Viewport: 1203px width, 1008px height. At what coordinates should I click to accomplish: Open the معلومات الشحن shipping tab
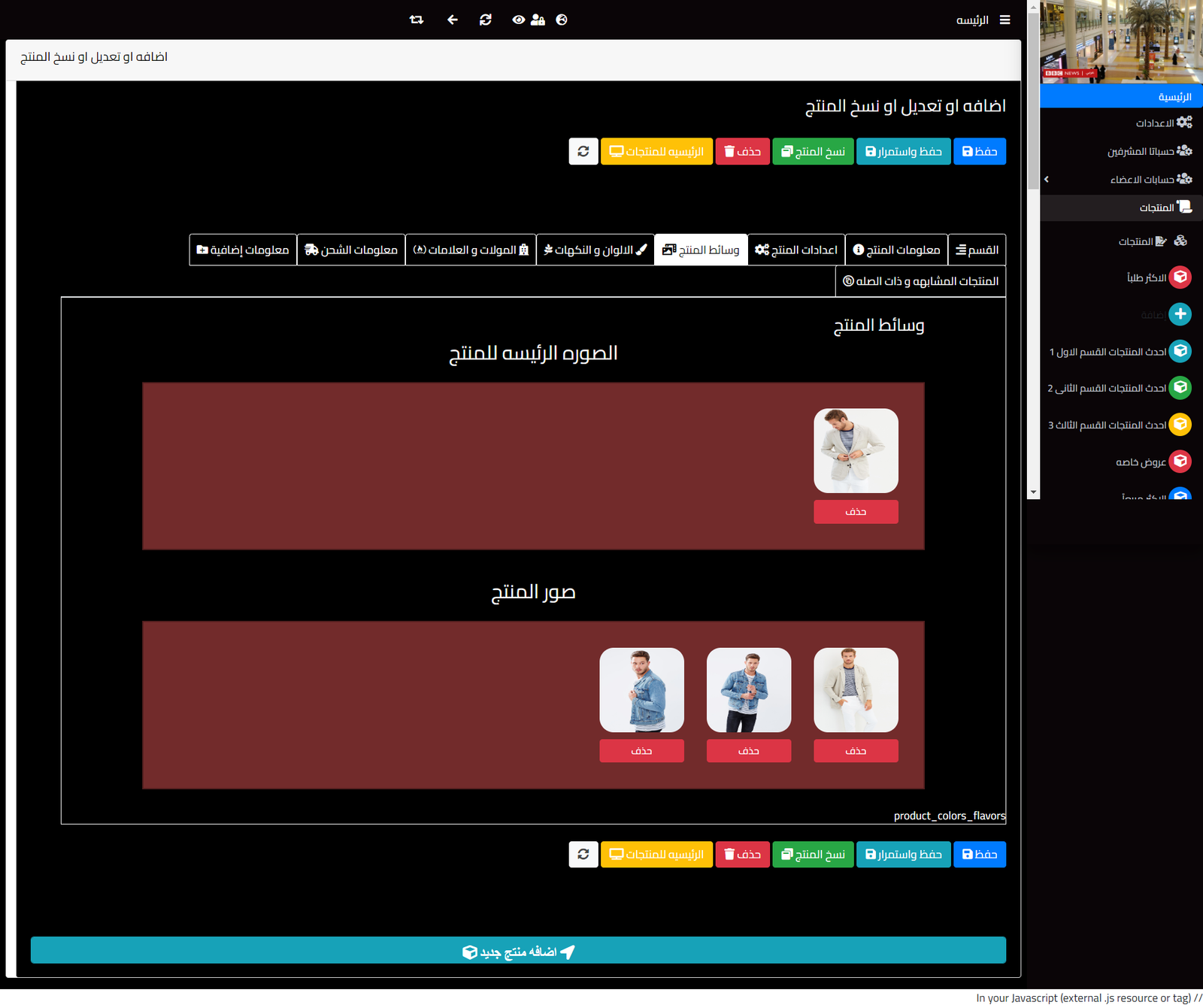(351, 250)
